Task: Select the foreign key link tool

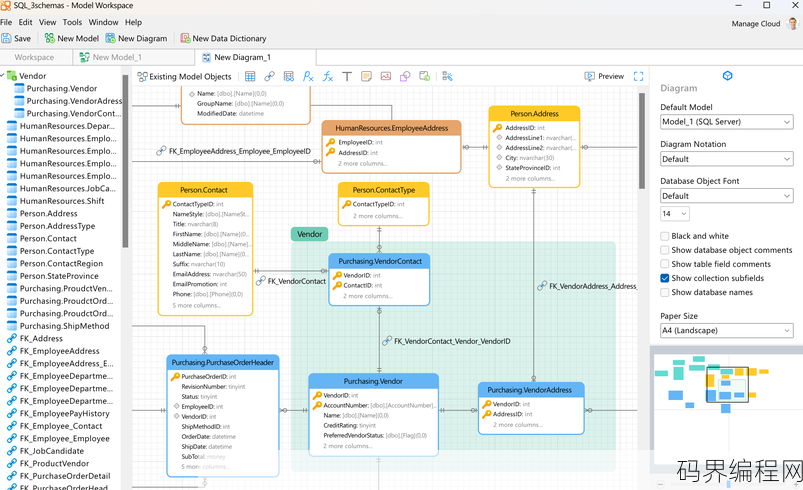Action: point(269,77)
